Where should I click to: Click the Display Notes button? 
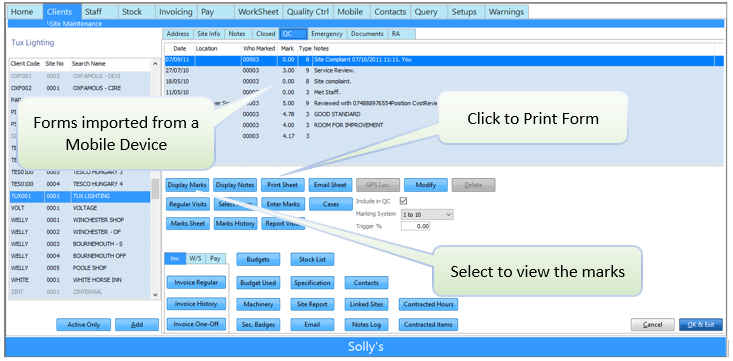[x=235, y=185]
